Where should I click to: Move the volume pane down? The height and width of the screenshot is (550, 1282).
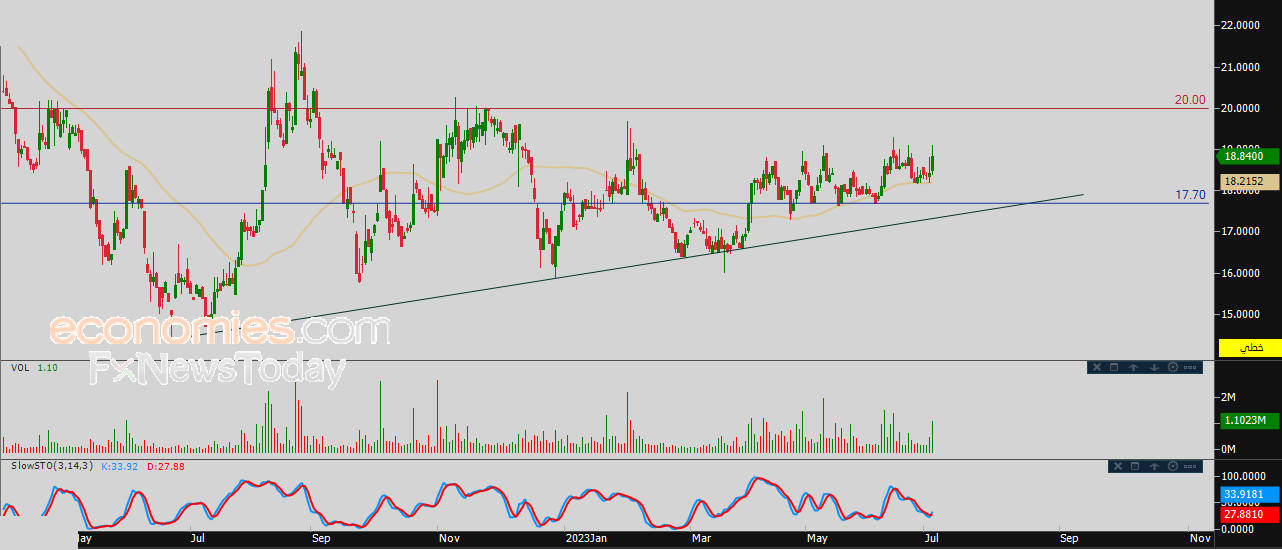click(x=1153, y=367)
